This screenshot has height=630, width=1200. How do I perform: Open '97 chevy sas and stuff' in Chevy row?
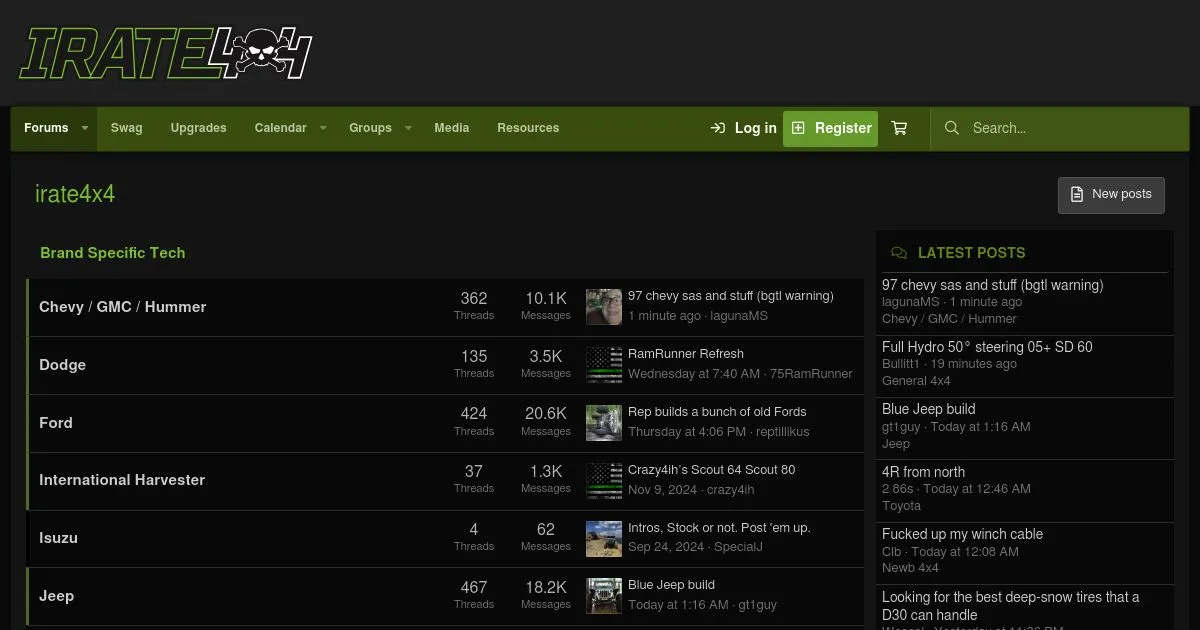730,296
